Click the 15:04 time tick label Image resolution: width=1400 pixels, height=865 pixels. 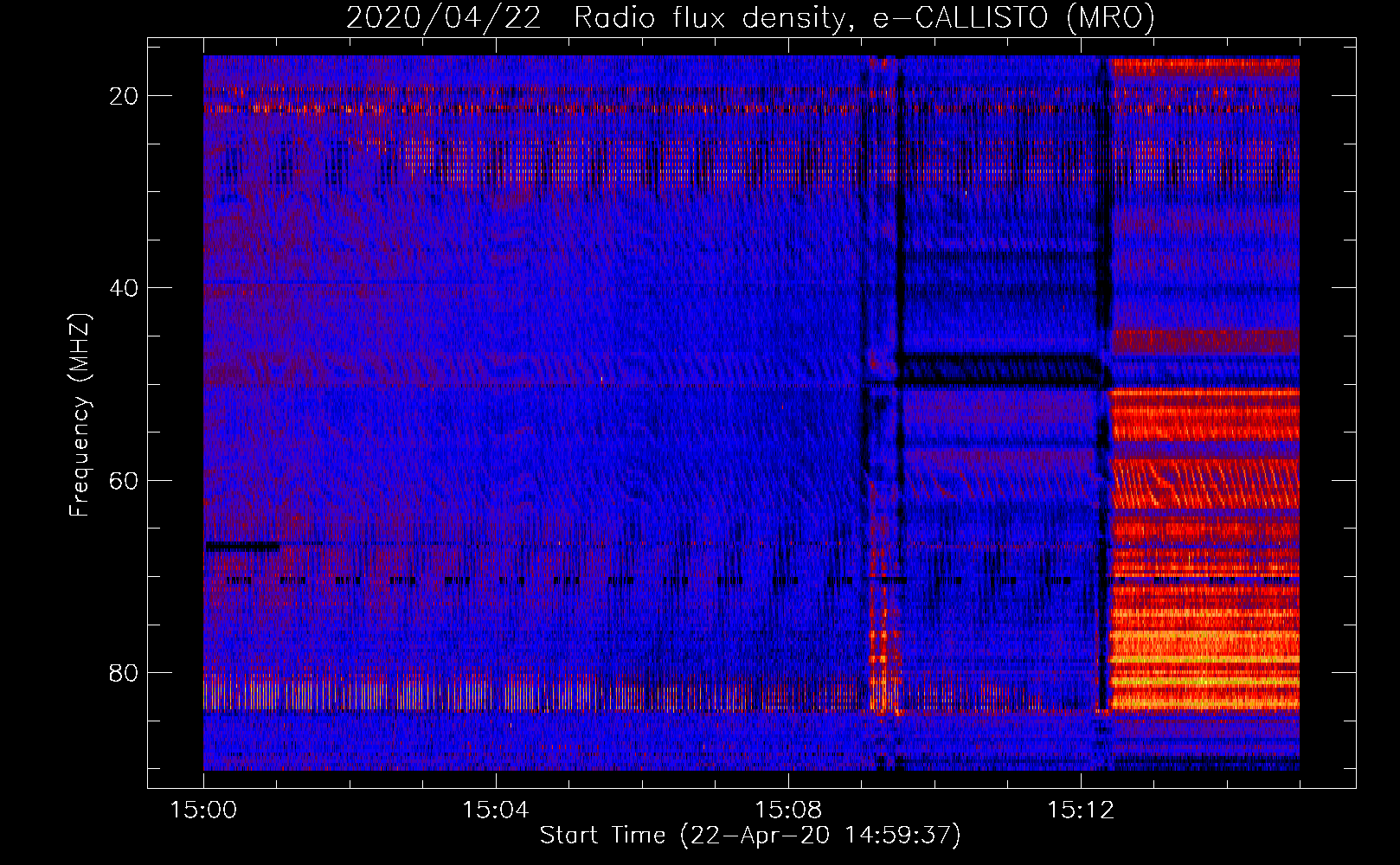495,810
